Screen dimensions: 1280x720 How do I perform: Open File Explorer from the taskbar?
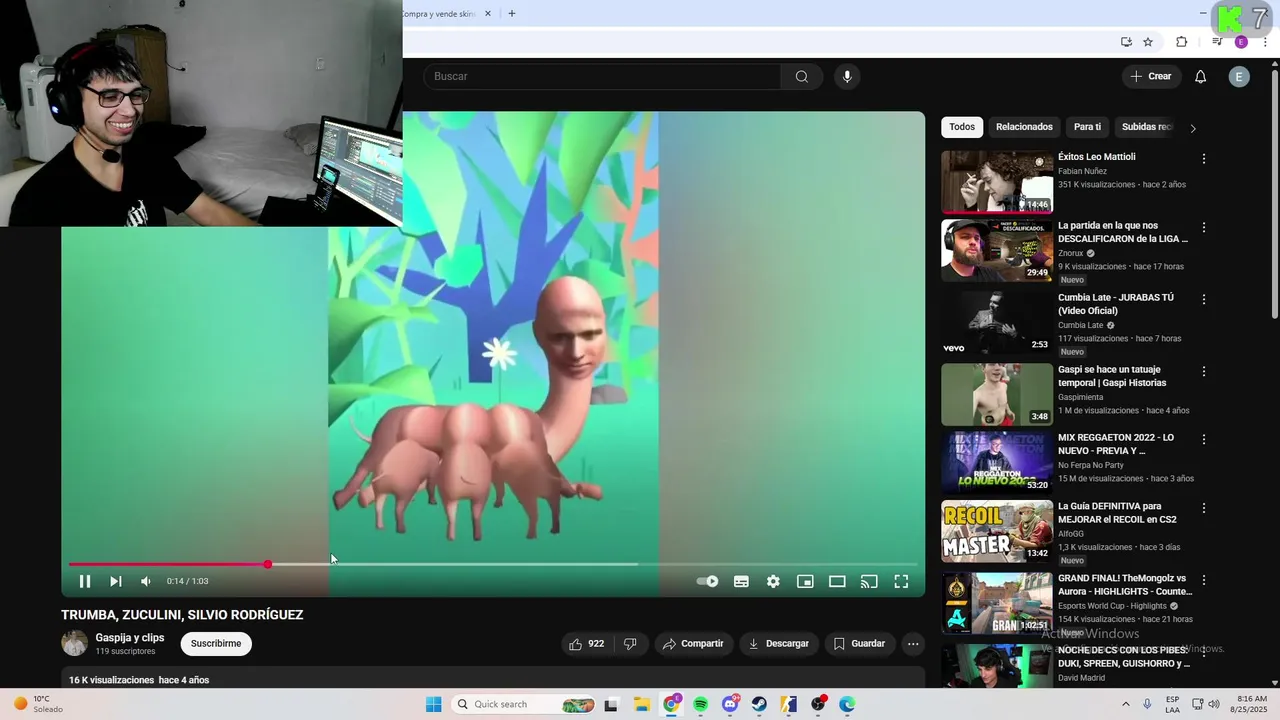[x=642, y=704]
